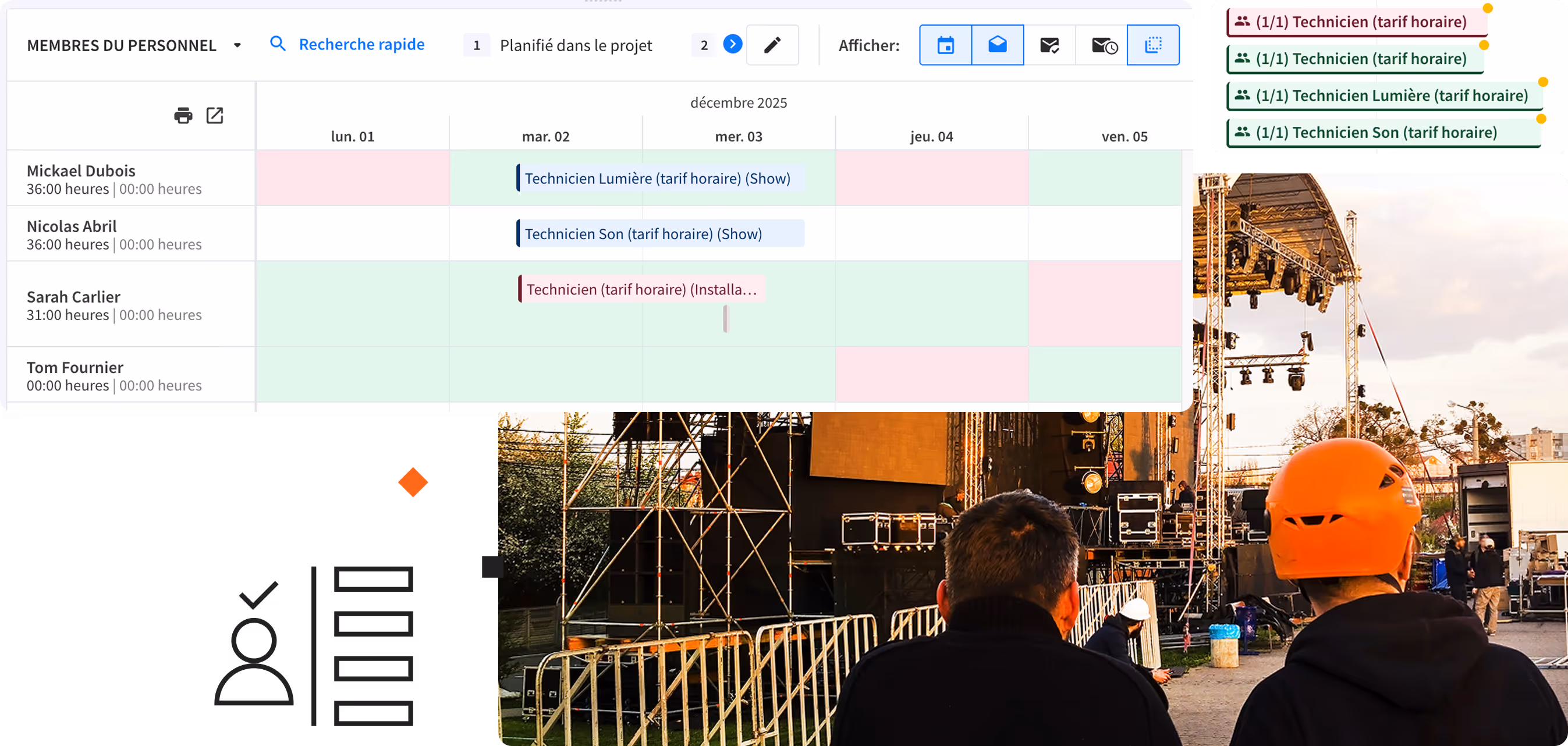1568x746 pixels.
Task: Click the Recherche rapide link
Action: point(361,44)
